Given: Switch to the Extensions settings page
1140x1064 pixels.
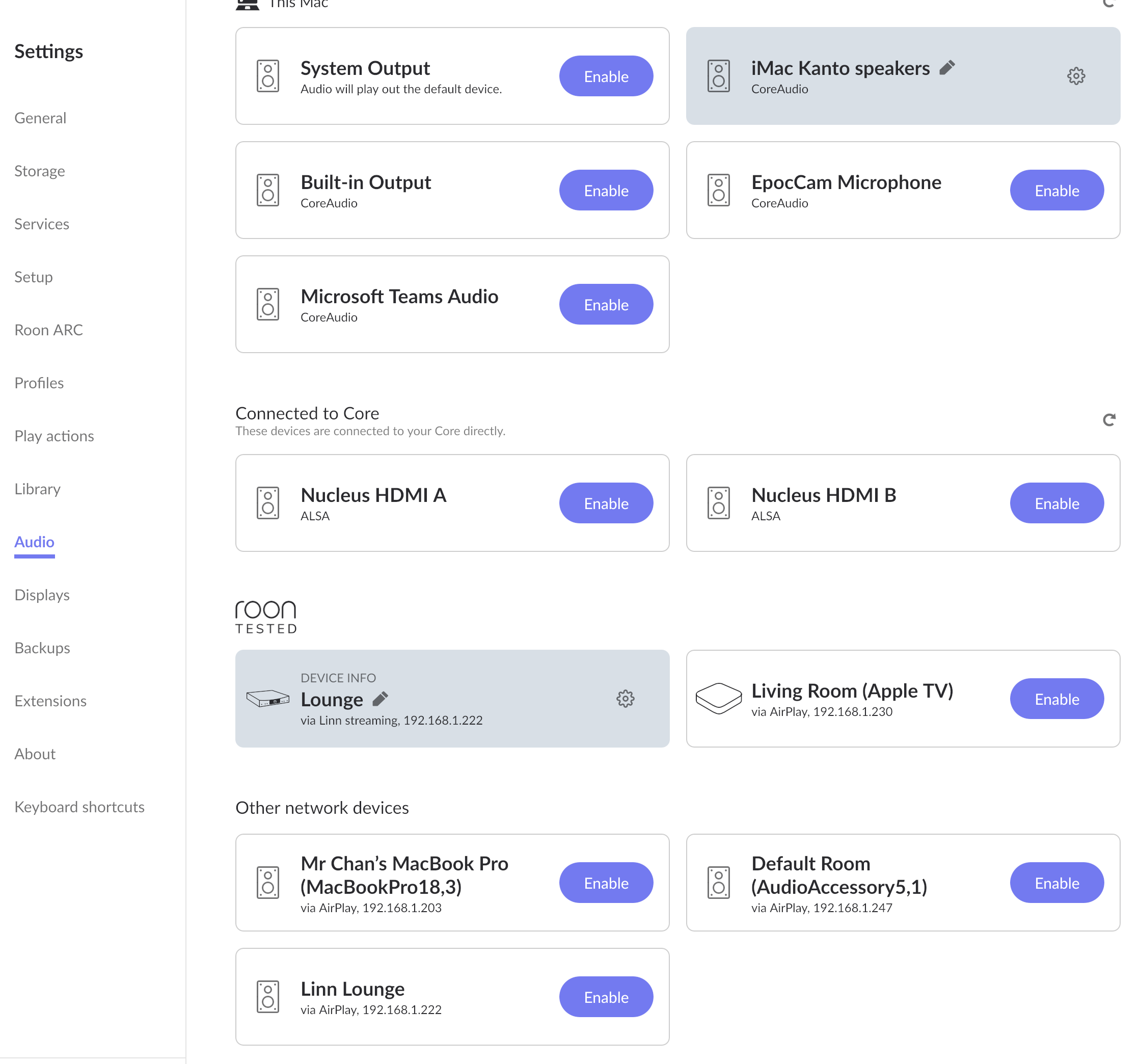Looking at the screenshot, I should coord(50,701).
